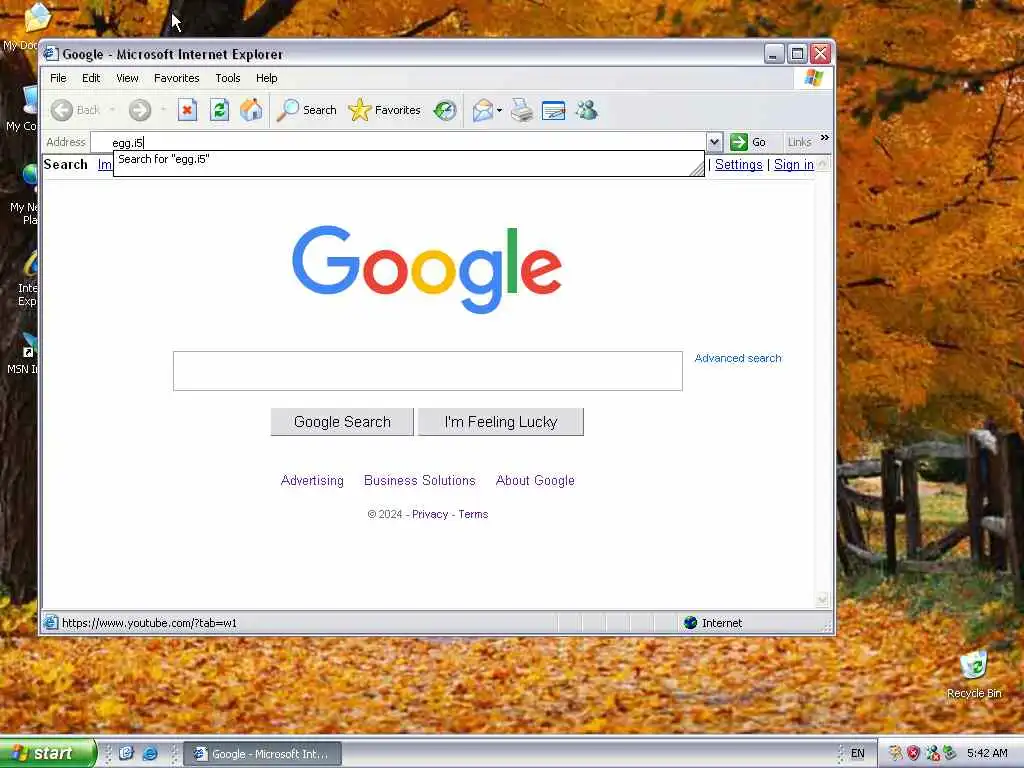Stop page loading with red X icon
The image size is (1024, 768).
tap(187, 110)
